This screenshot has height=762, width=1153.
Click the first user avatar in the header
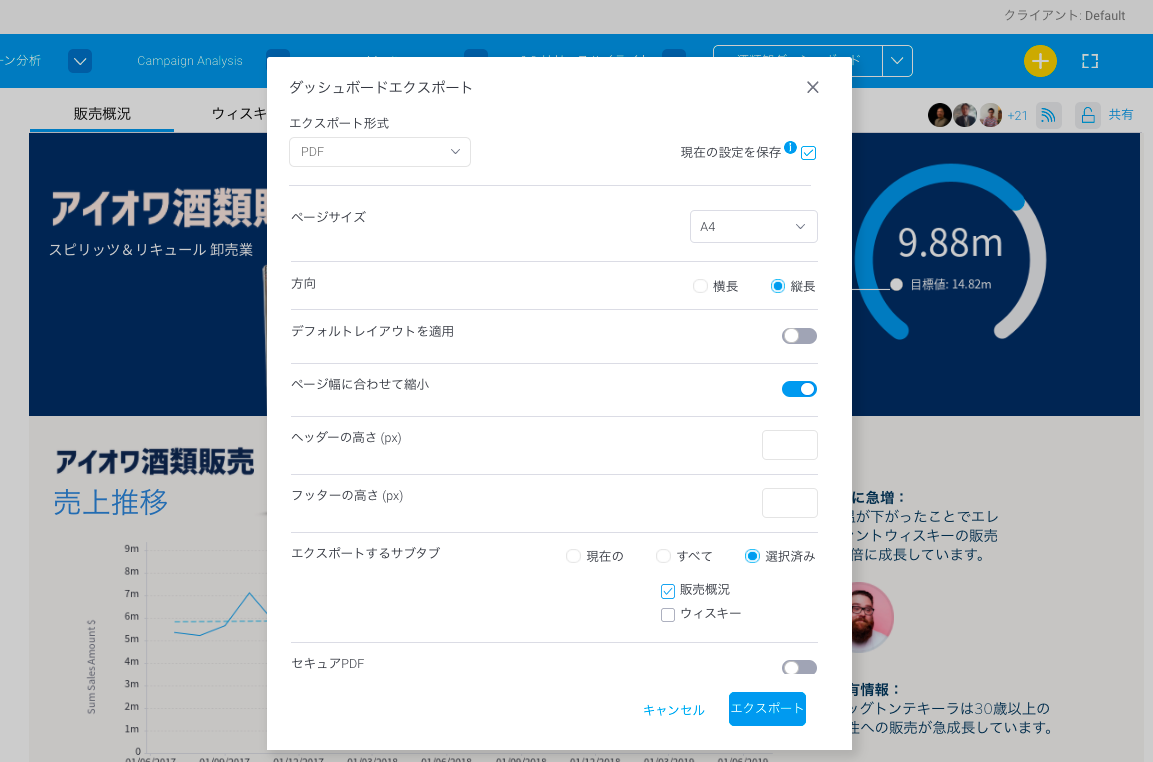[939, 115]
